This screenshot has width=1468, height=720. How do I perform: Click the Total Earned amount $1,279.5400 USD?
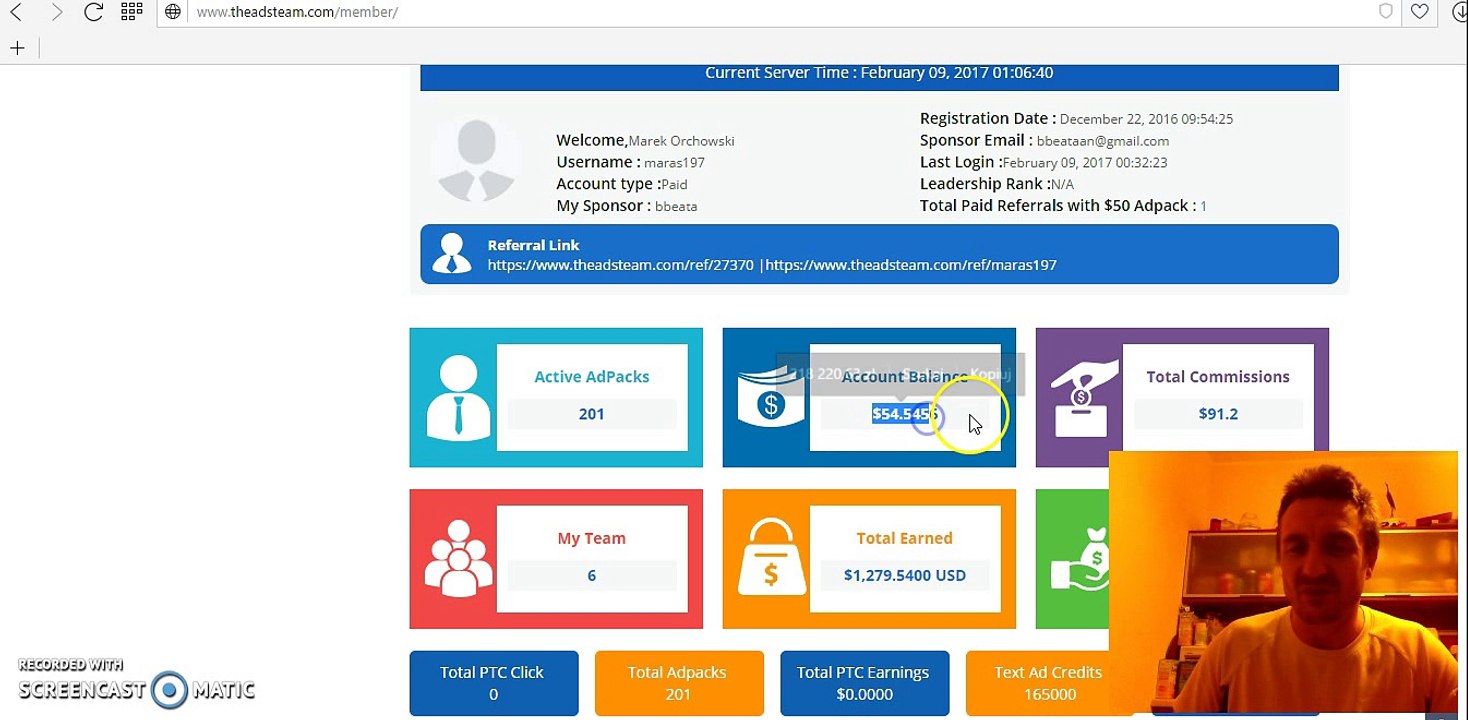905,575
